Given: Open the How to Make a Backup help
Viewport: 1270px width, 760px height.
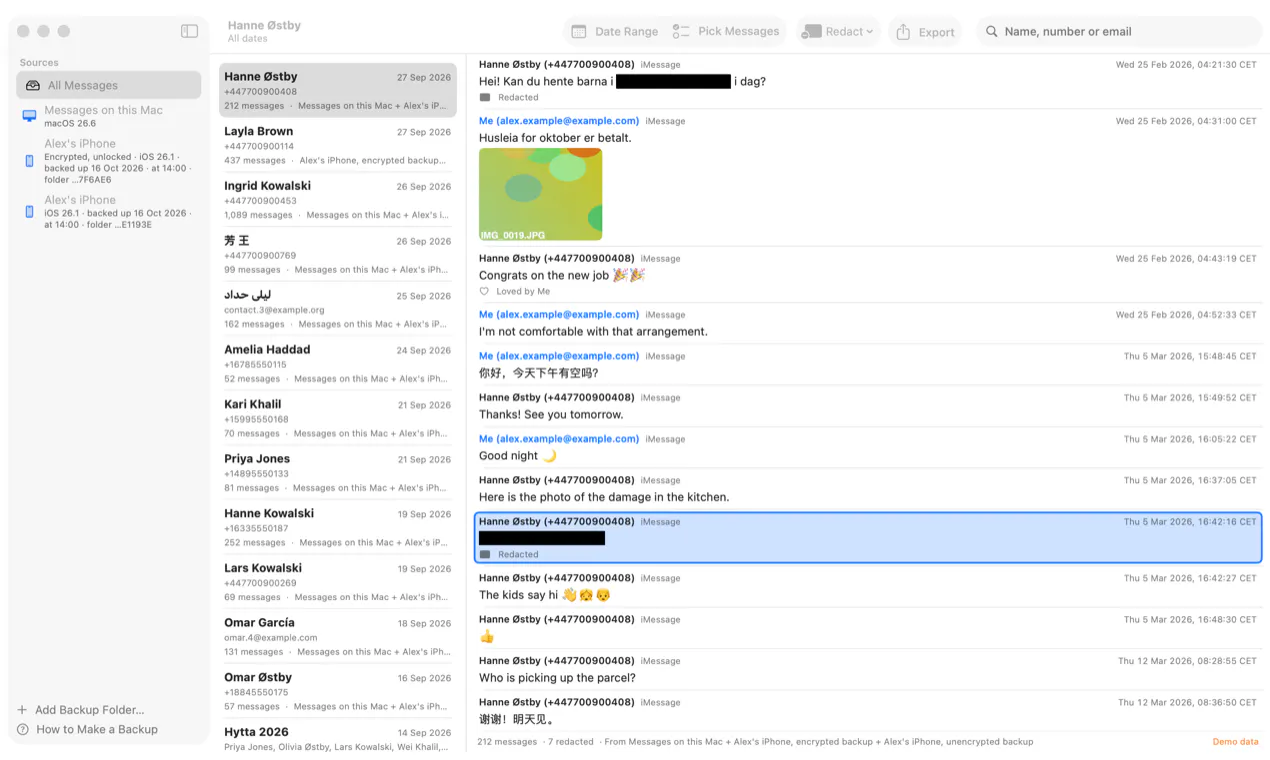Looking at the screenshot, I should click(87, 729).
